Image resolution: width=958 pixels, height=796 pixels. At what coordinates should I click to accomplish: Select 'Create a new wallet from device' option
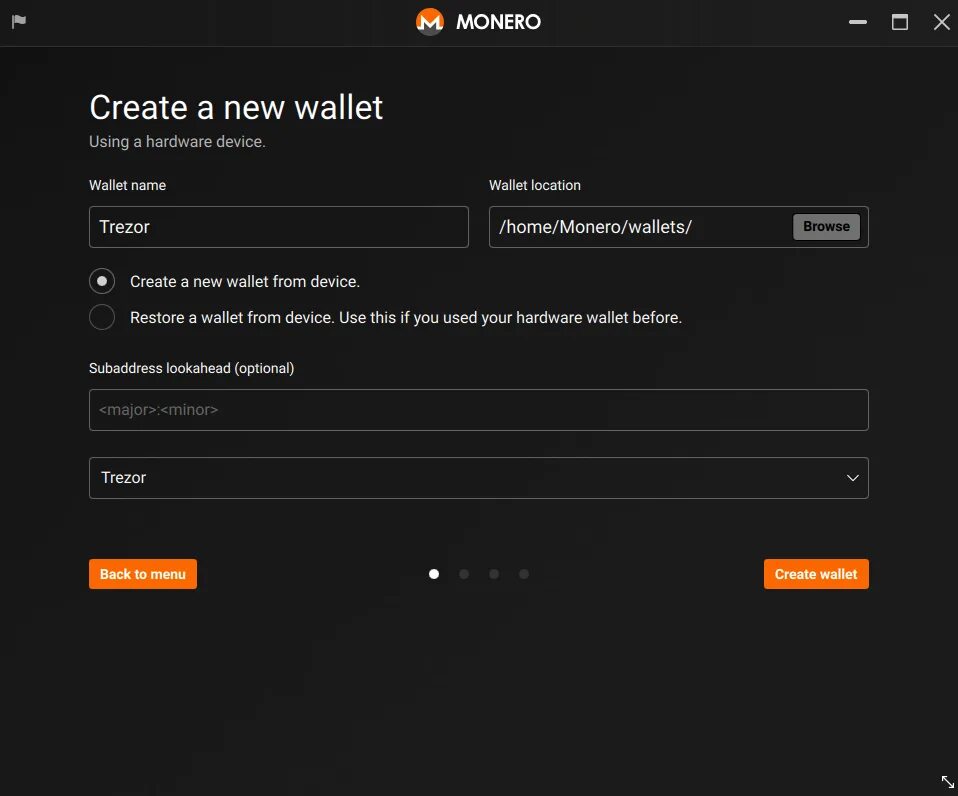pos(102,281)
